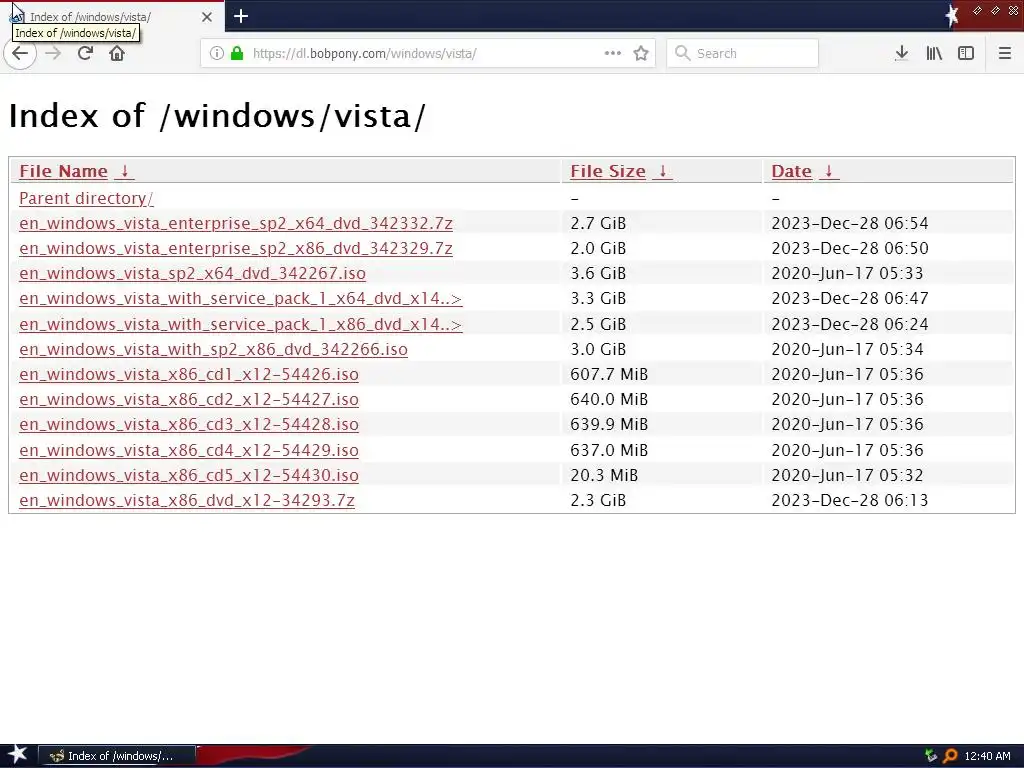
Task: Focus the Search input field
Action: (x=743, y=54)
